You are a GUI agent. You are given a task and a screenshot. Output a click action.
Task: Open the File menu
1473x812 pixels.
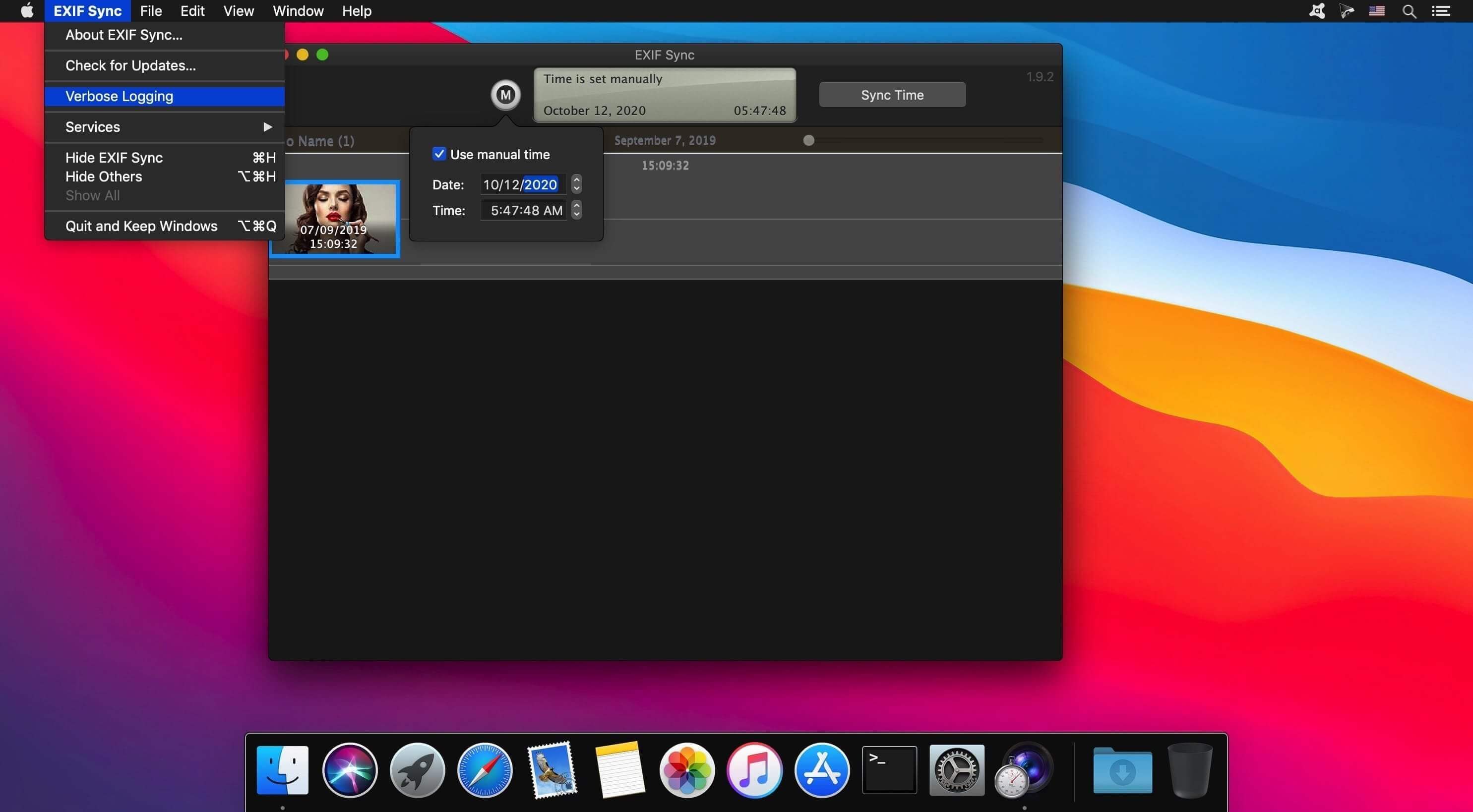point(151,11)
